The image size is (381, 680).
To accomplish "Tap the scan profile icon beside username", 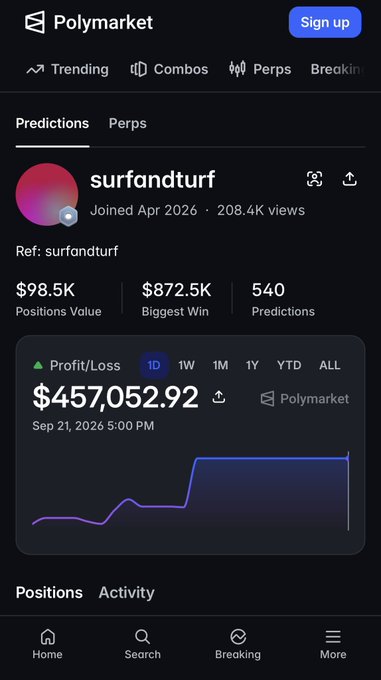I will pyautogui.click(x=314, y=179).
